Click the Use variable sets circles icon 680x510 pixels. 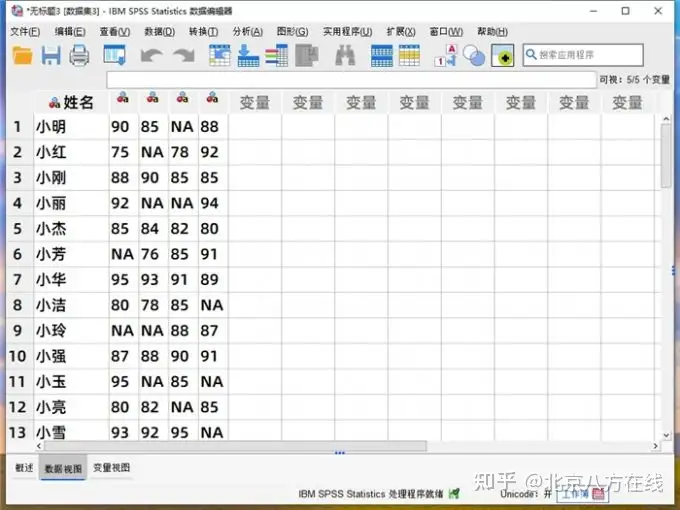click(x=474, y=56)
